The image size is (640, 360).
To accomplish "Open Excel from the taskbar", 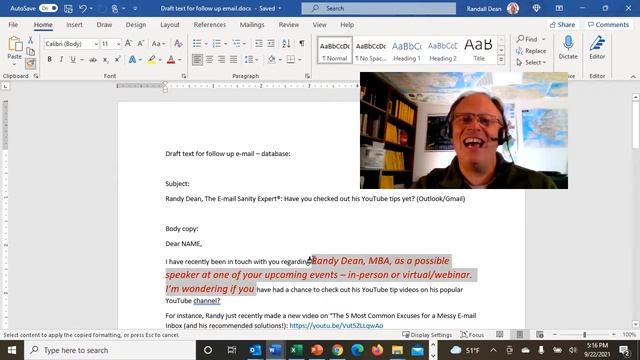I will tap(296, 350).
